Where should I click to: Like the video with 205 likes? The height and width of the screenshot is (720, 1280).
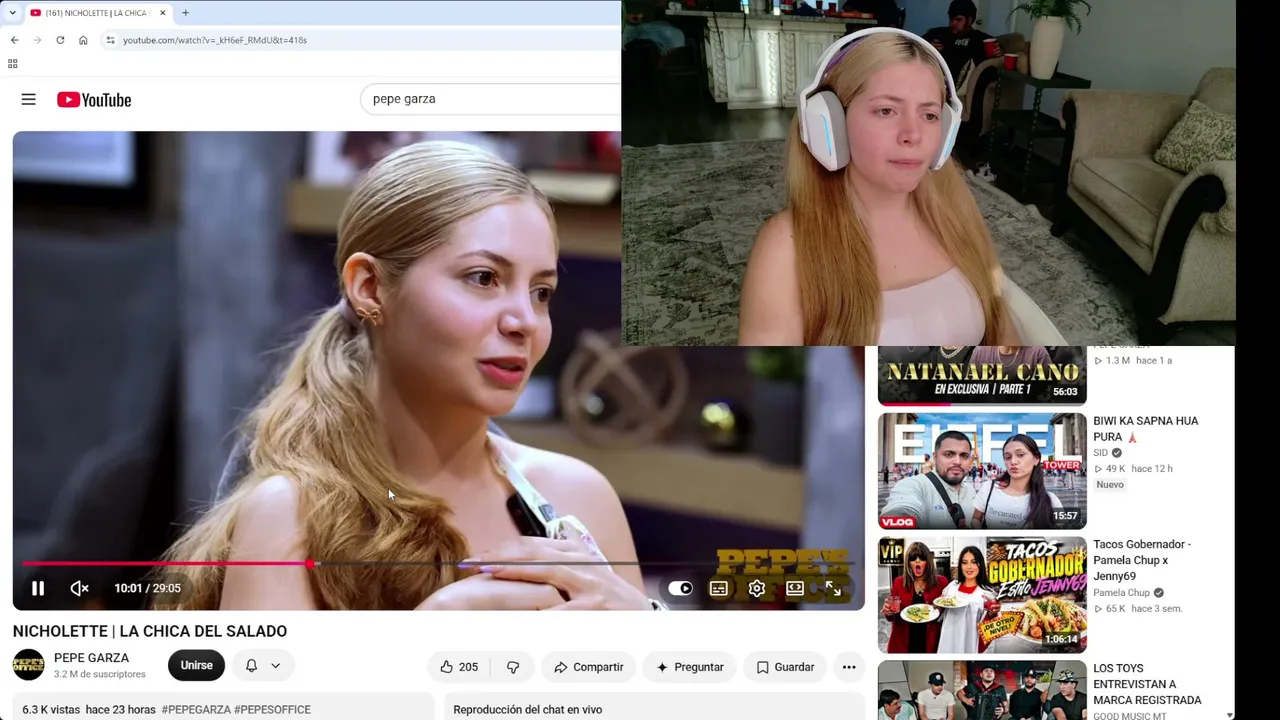click(459, 667)
